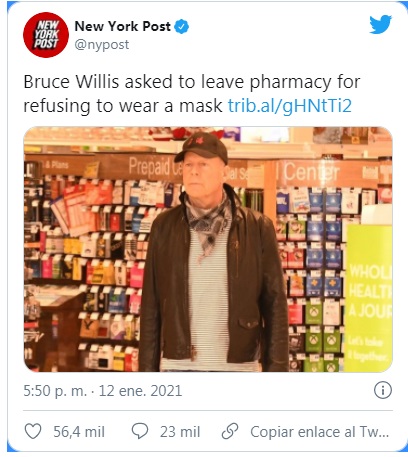This screenshot has height=457, width=408.
Task: Open the Twitter info circle icon
Action: (383, 390)
